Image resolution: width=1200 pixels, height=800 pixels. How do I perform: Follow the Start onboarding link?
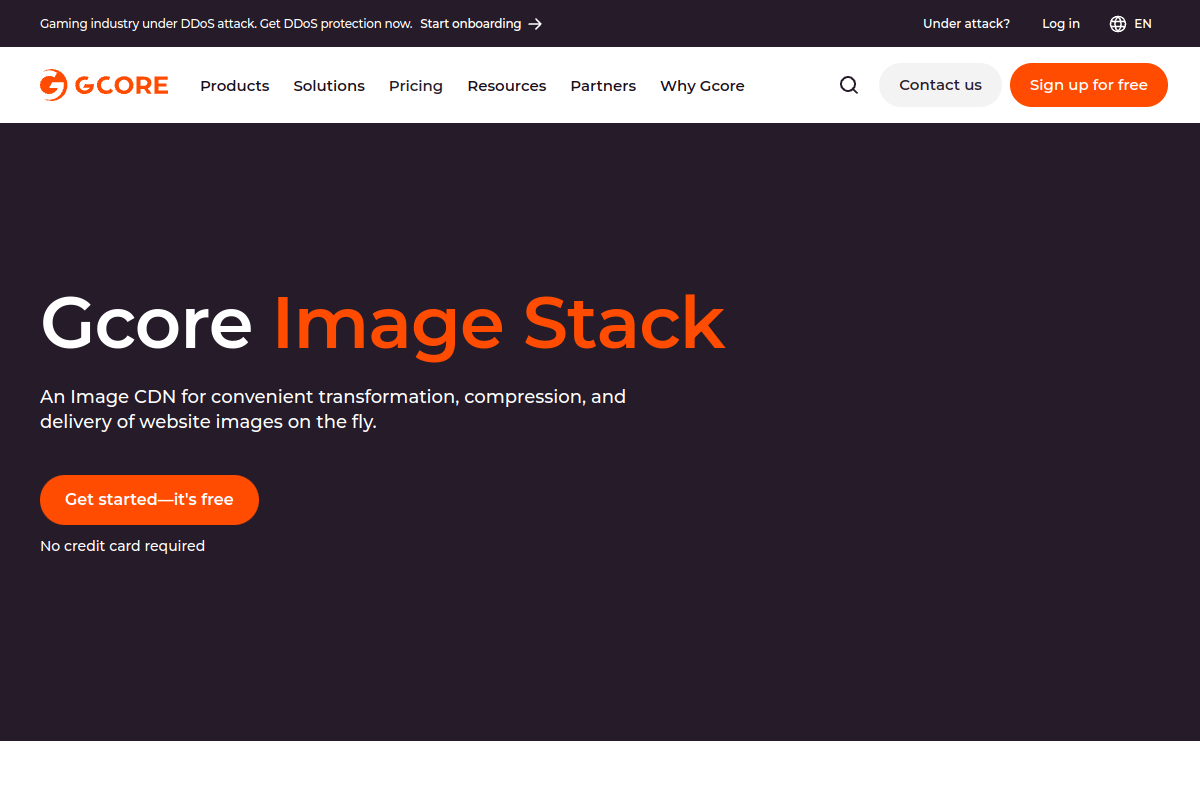(481, 24)
